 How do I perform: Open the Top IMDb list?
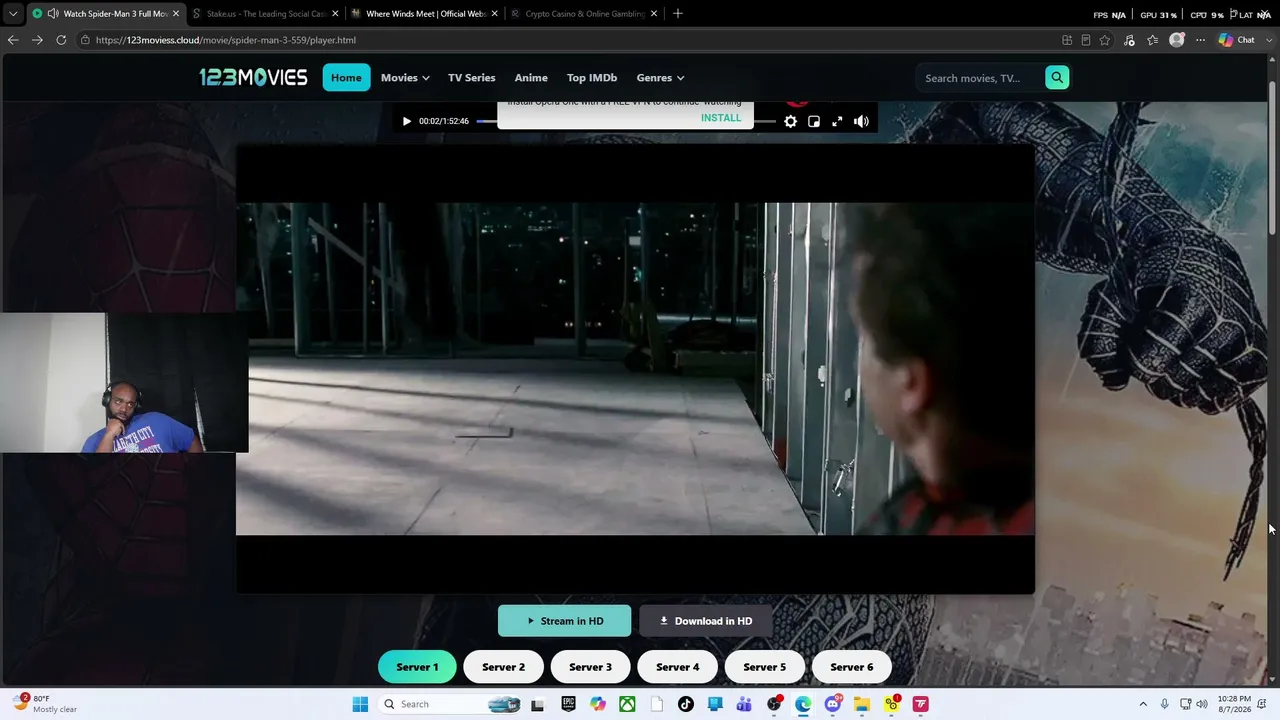pyautogui.click(x=592, y=78)
